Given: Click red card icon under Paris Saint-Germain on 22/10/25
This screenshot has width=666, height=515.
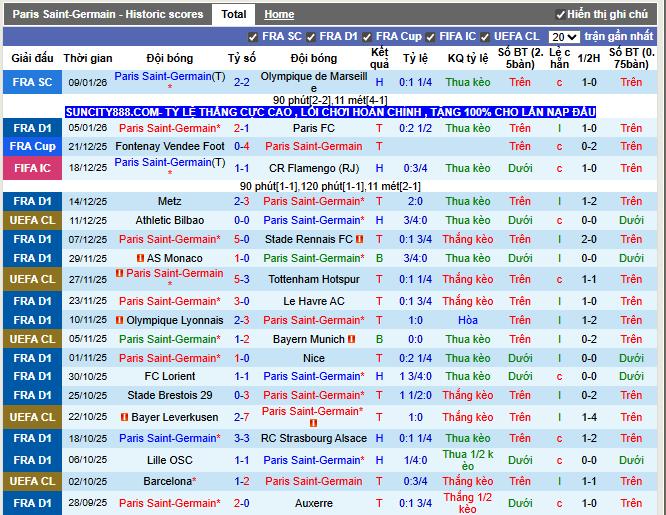Looking at the screenshot, I should pyautogui.click(x=313, y=423).
